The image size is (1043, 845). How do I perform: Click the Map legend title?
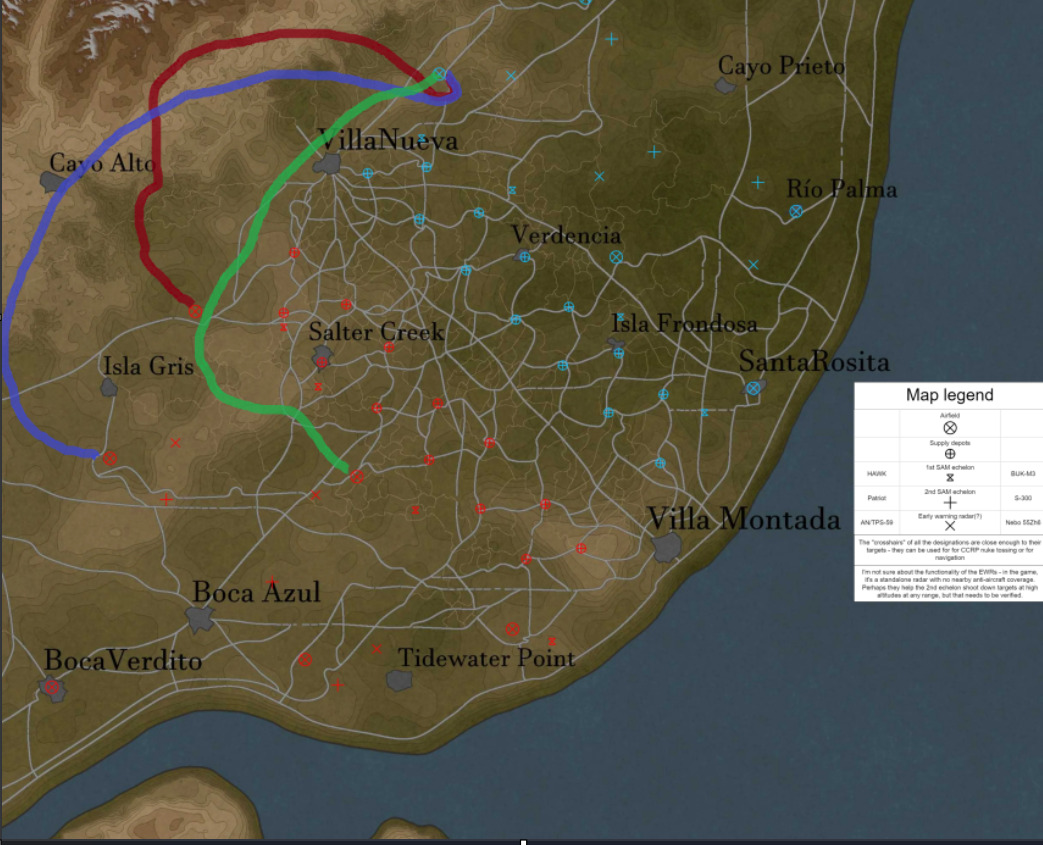[x=949, y=395]
